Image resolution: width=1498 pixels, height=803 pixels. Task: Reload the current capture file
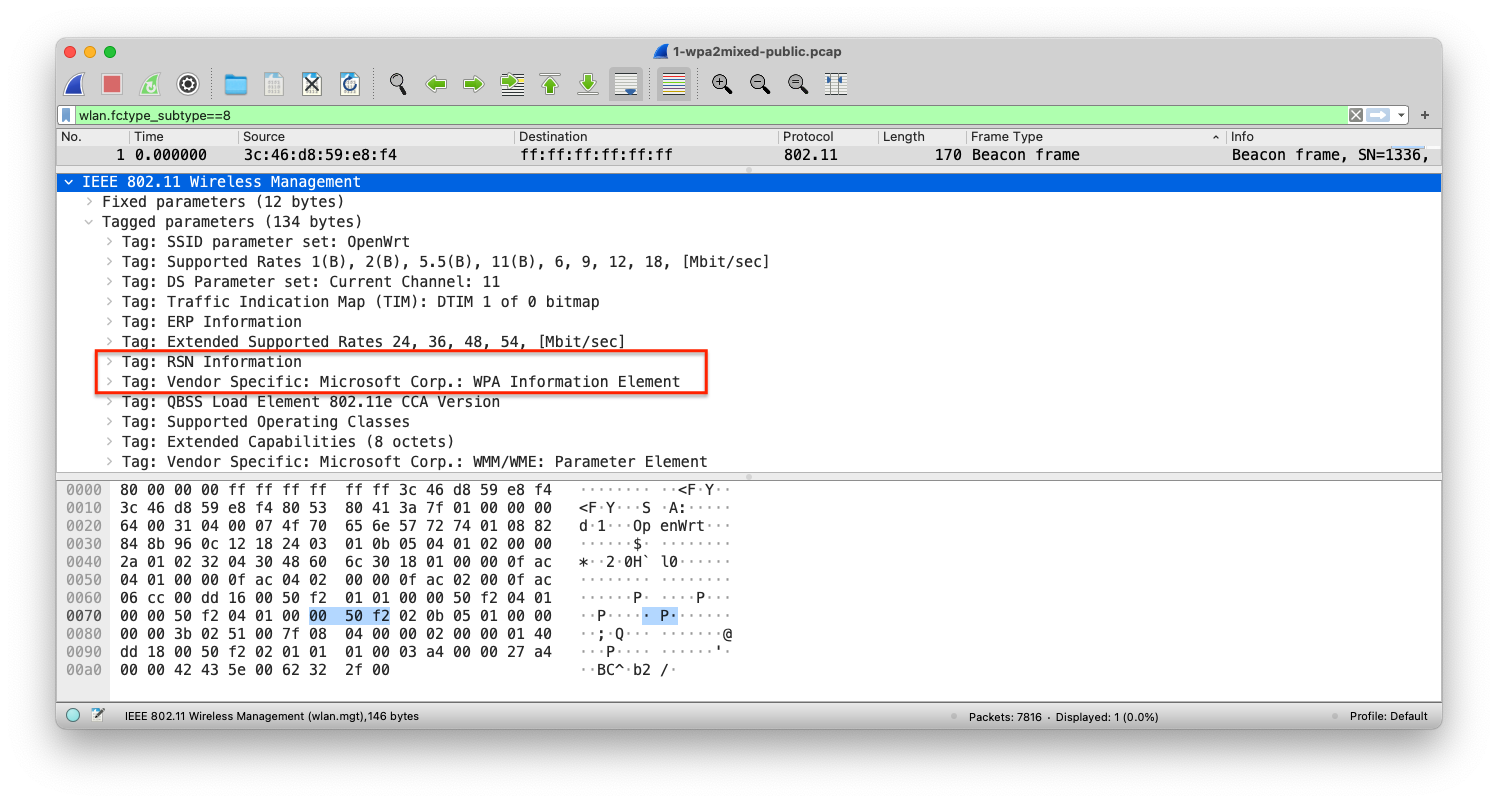coord(350,84)
